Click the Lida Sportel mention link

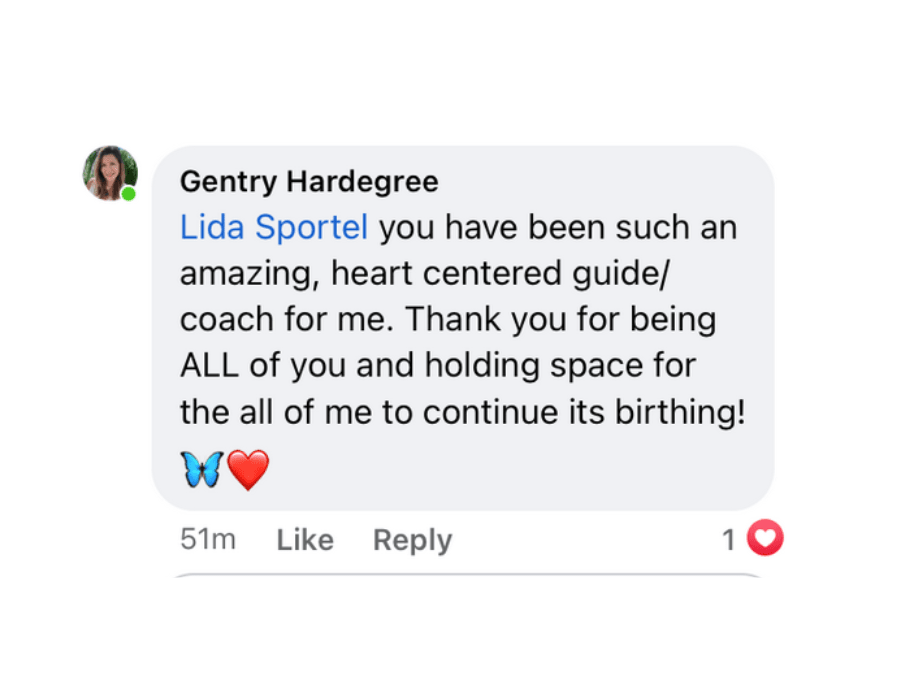[x=274, y=228]
